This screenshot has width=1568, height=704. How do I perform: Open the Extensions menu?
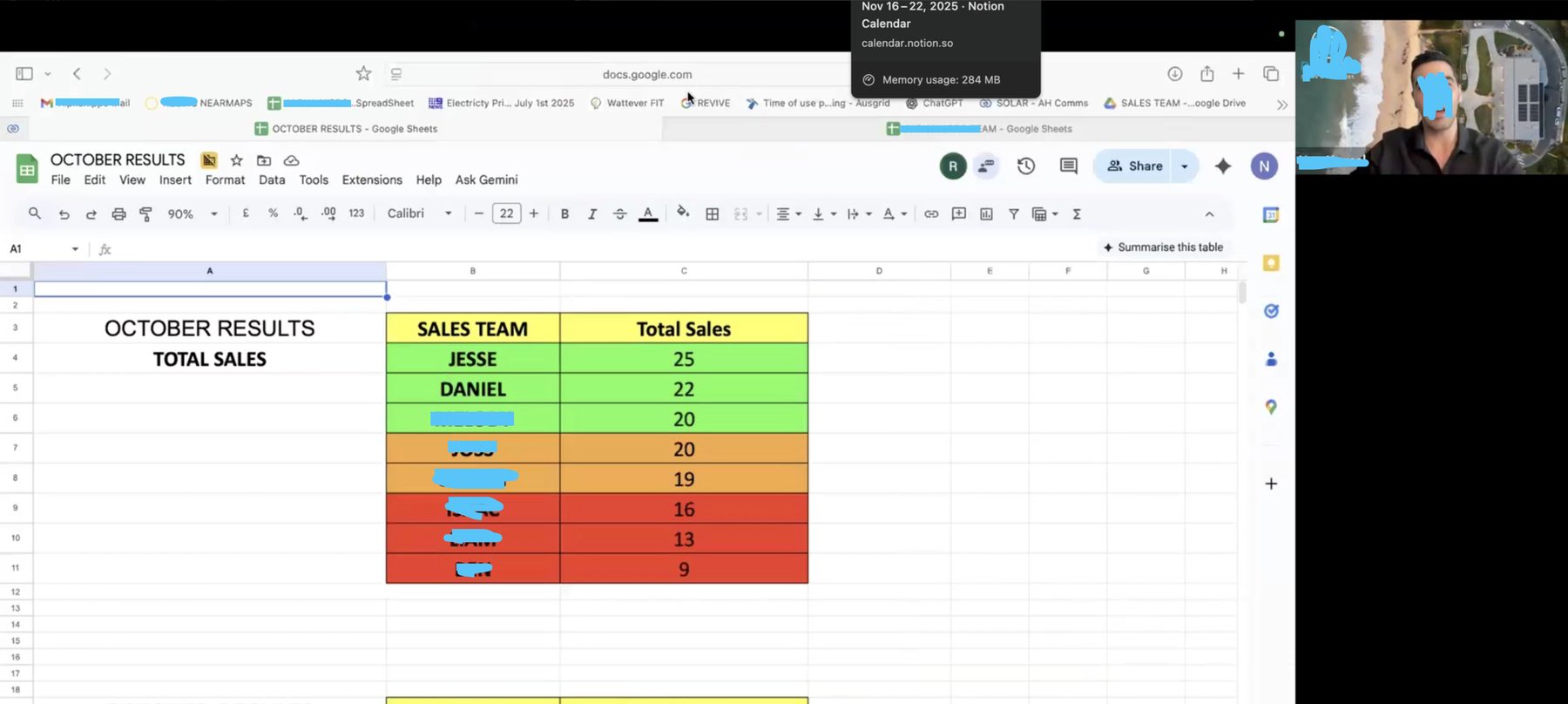372,180
